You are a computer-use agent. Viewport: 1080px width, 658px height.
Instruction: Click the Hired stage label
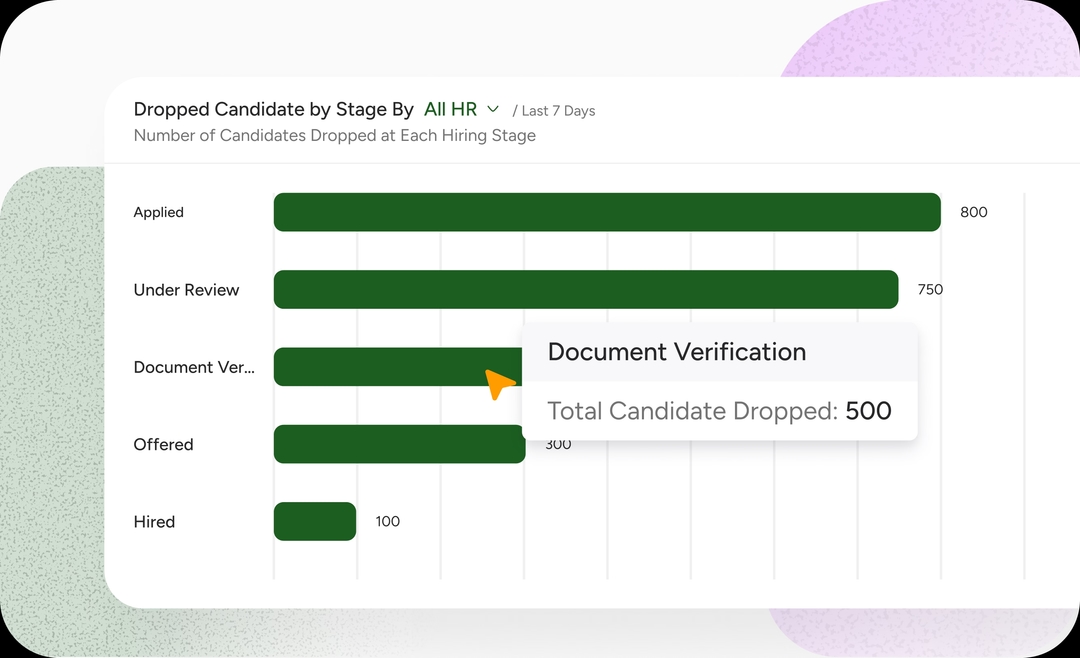[x=155, y=521]
